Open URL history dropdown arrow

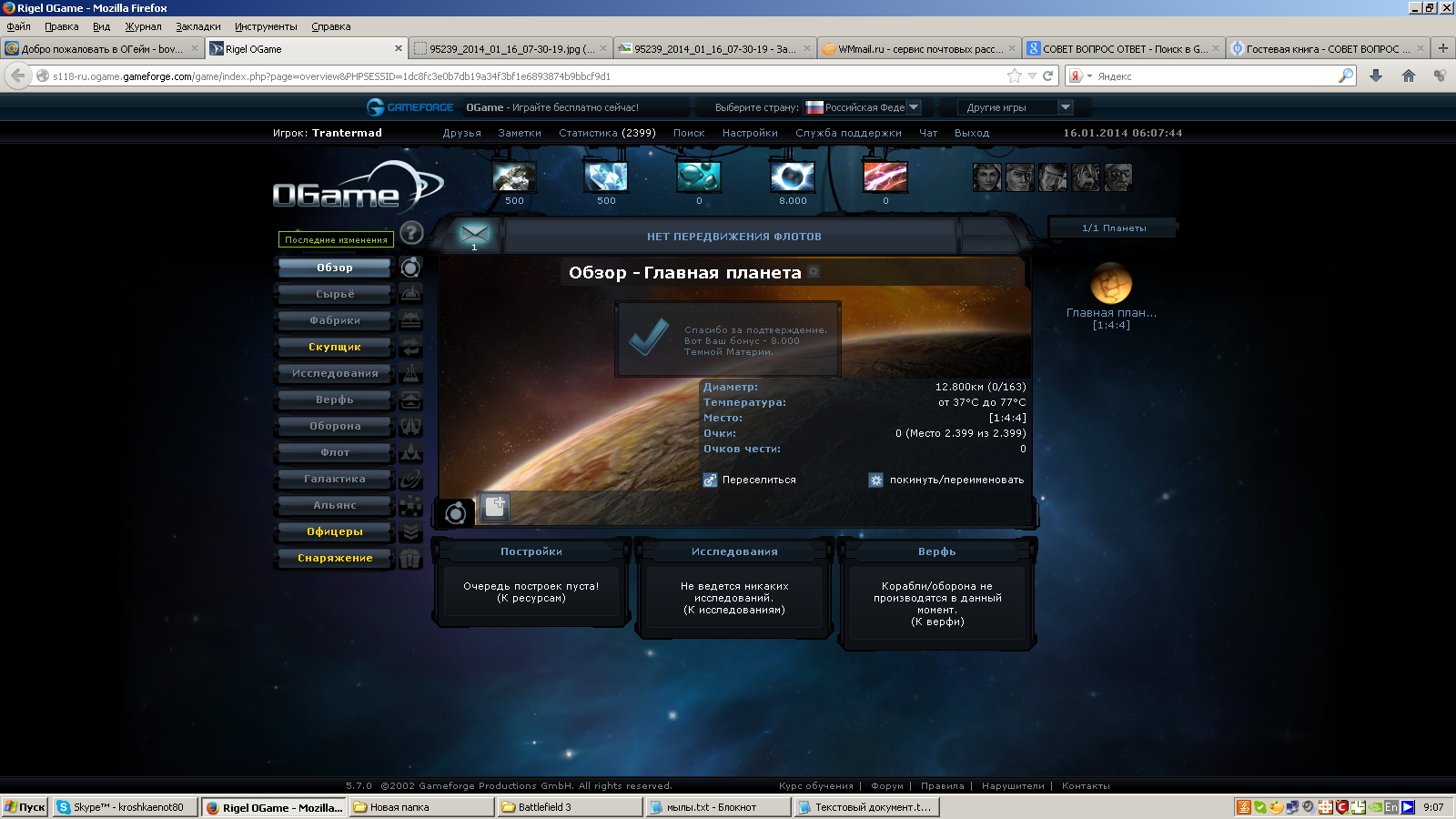click(x=1032, y=76)
